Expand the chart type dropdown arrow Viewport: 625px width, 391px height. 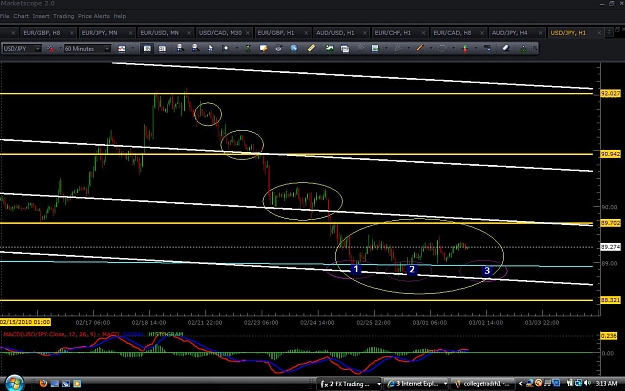pyautogui.click(x=132, y=49)
